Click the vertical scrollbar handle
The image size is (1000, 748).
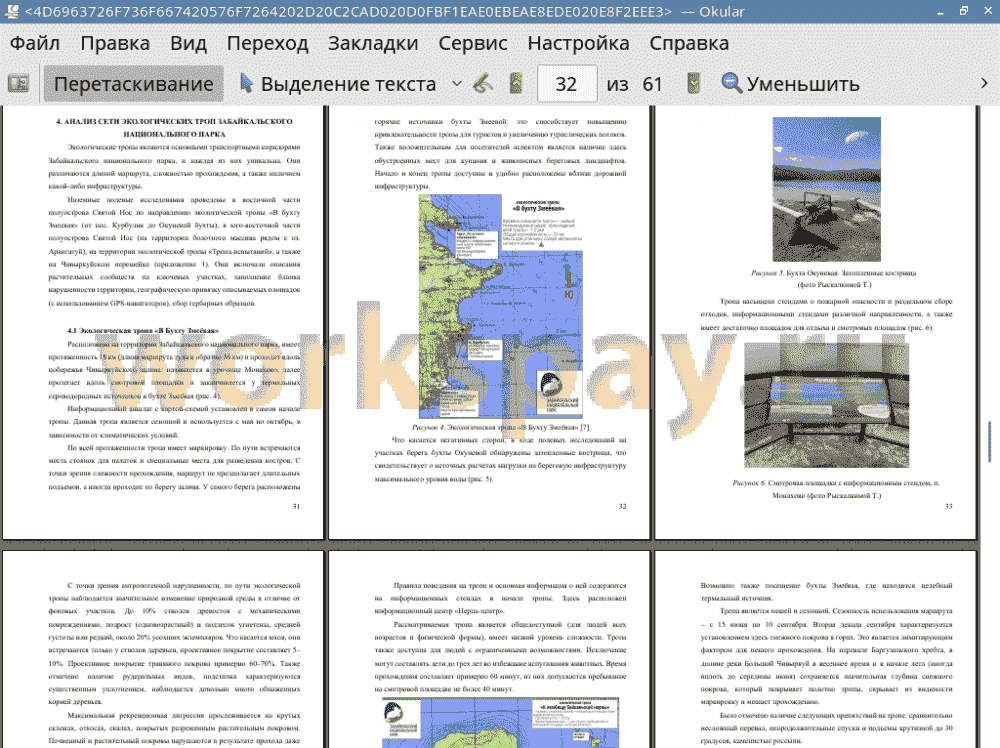[x=990, y=441]
